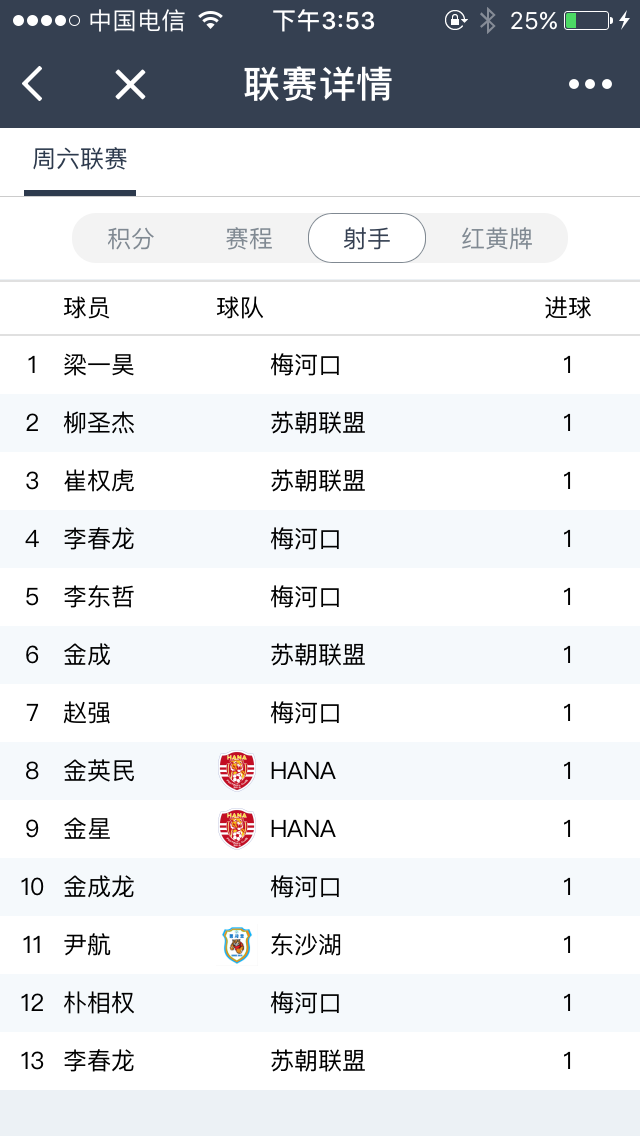Open player 柳圣杰 row
This screenshot has width=640, height=1136.
coord(99,423)
